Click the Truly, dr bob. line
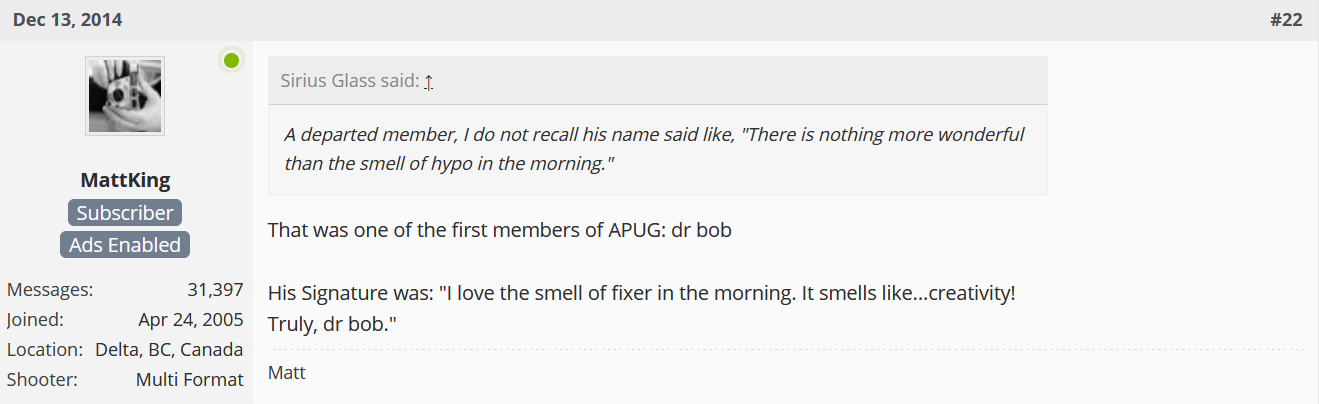 click(334, 325)
